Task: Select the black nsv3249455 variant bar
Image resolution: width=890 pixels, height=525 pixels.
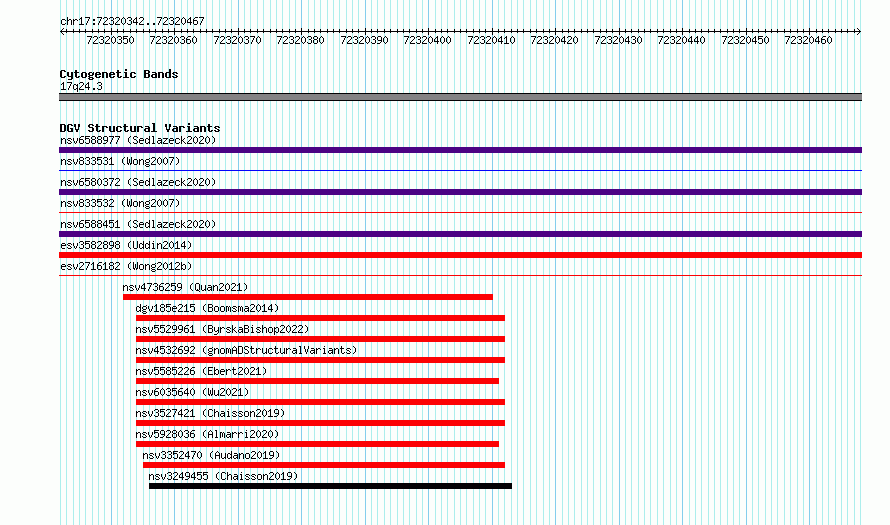Action: (330, 486)
